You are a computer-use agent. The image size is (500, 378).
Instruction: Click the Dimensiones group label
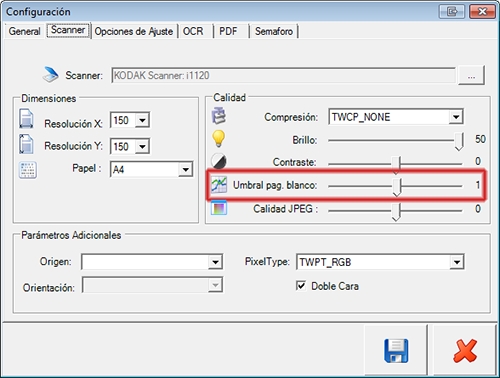(49, 98)
